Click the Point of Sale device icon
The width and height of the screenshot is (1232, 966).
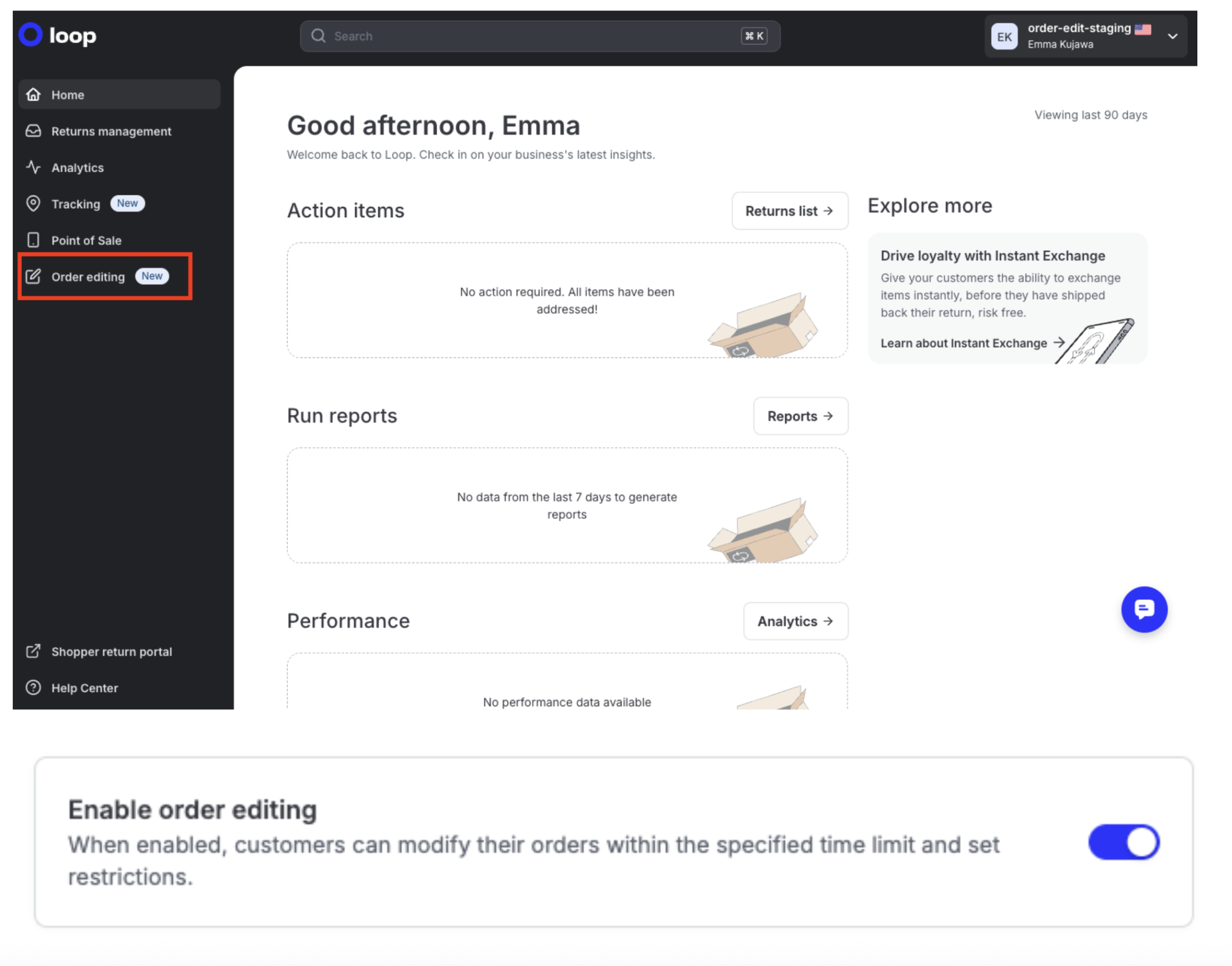[x=34, y=240]
